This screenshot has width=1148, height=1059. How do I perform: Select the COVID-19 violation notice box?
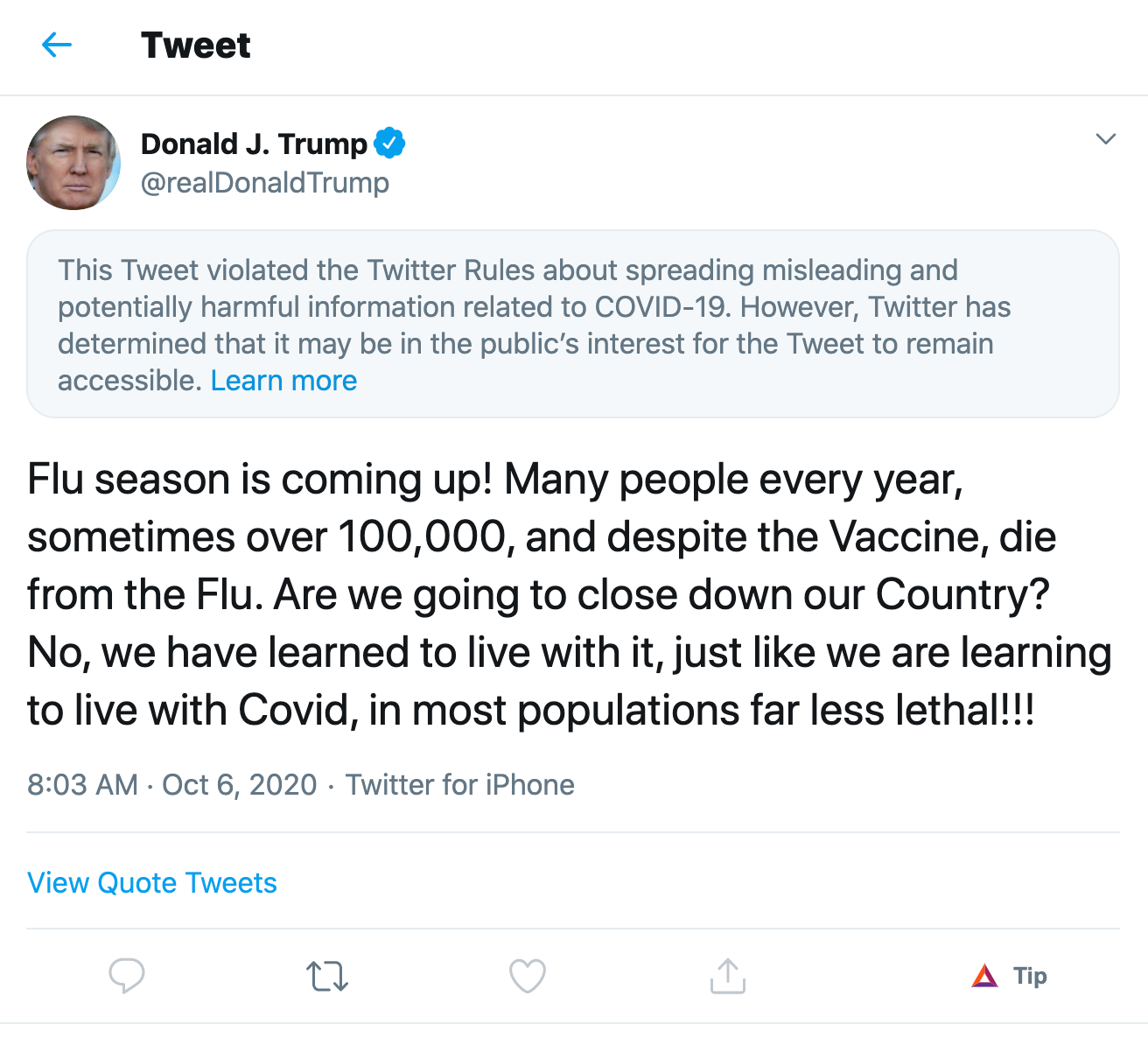pos(573,324)
